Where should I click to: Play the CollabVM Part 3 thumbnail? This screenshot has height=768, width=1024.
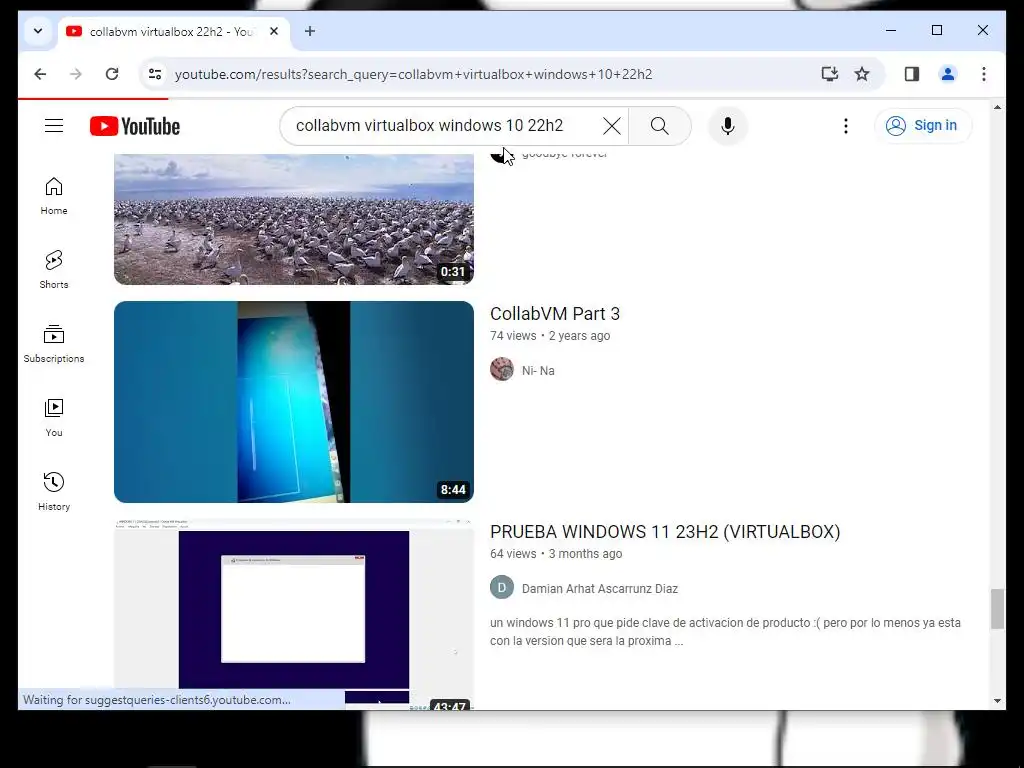294,402
